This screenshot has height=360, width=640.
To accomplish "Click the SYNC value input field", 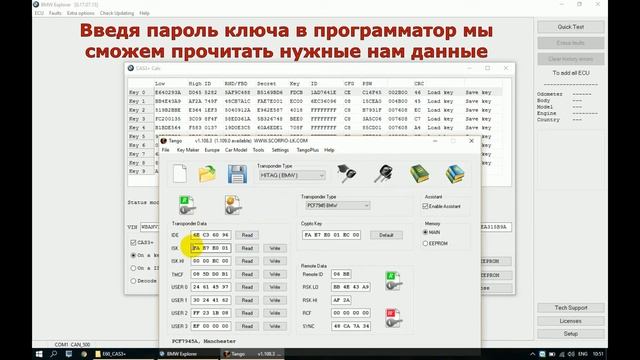I will point(351,326).
